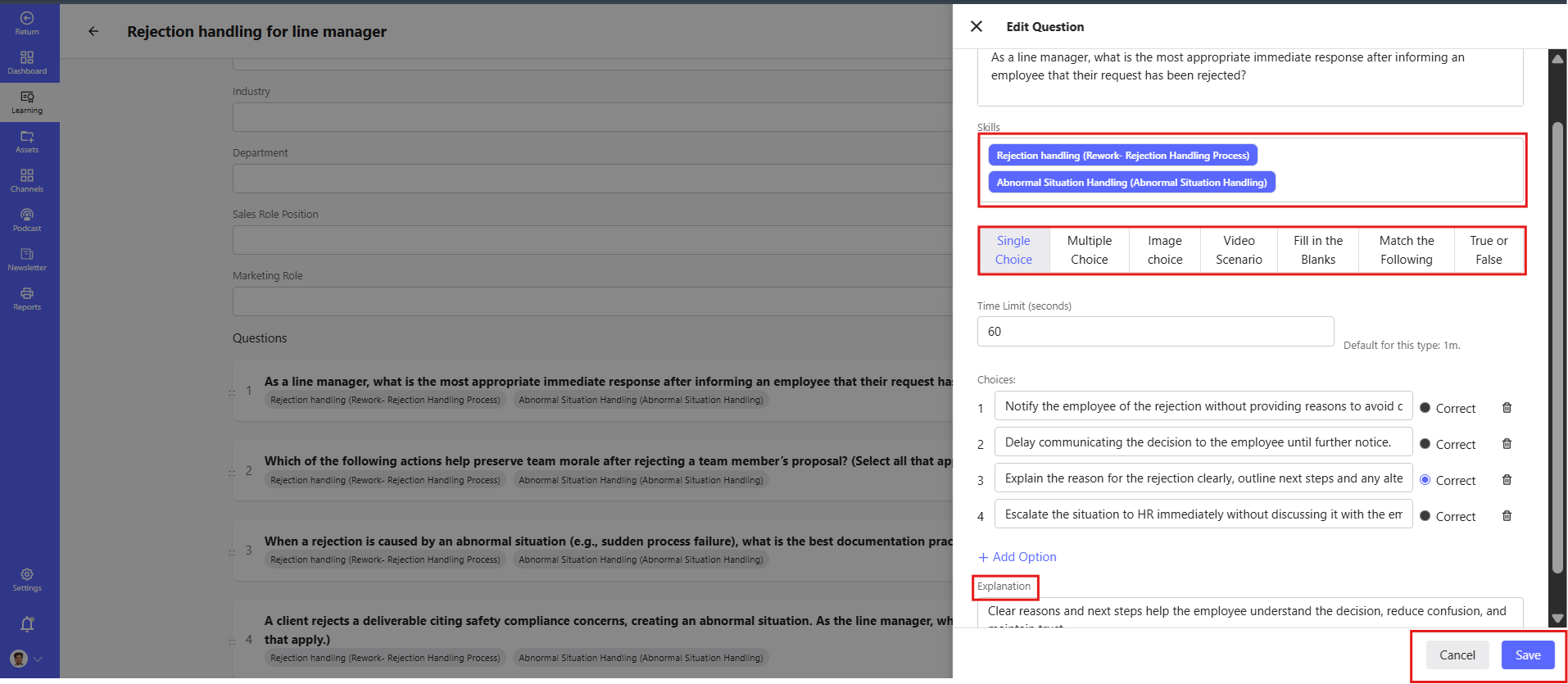Open the Dashboard sidebar item
Viewport: 1568px width, 684px height.
(x=27, y=63)
